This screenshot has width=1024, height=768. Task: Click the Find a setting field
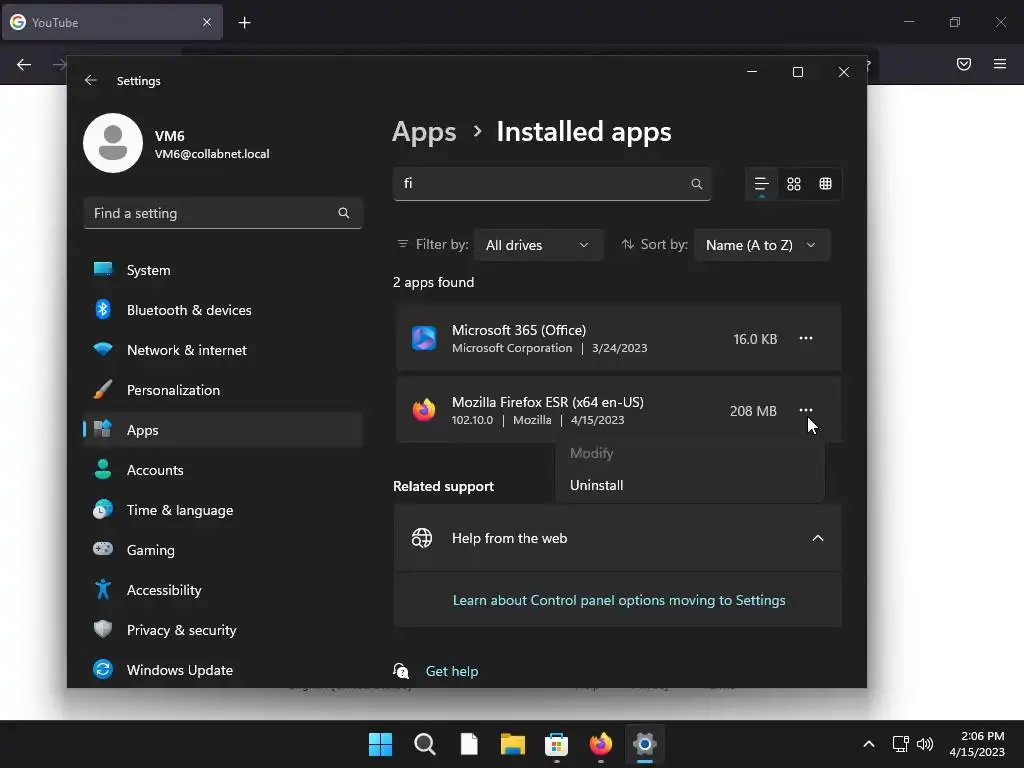coord(223,213)
